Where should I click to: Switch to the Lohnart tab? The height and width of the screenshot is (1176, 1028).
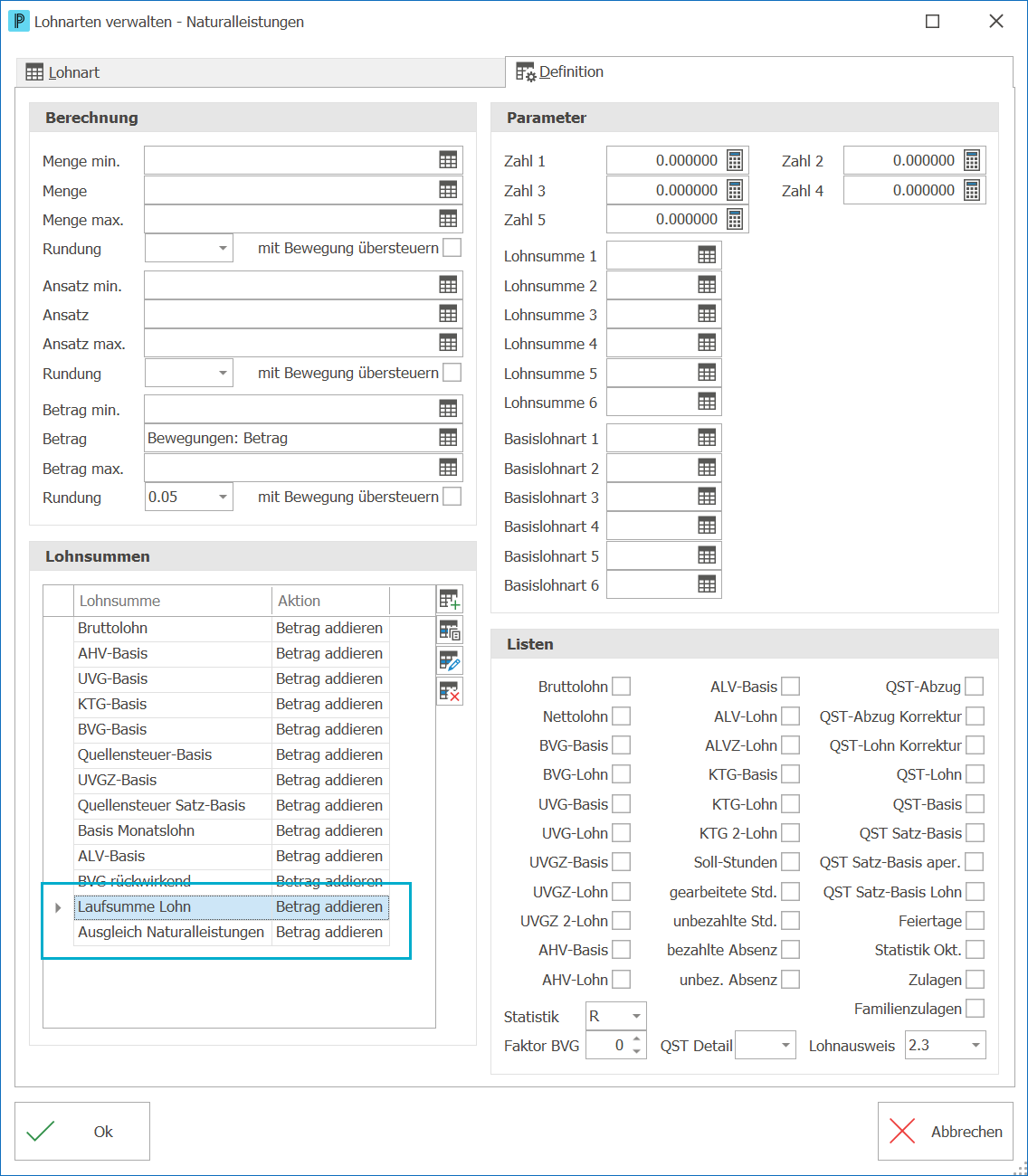click(x=260, y=72)
